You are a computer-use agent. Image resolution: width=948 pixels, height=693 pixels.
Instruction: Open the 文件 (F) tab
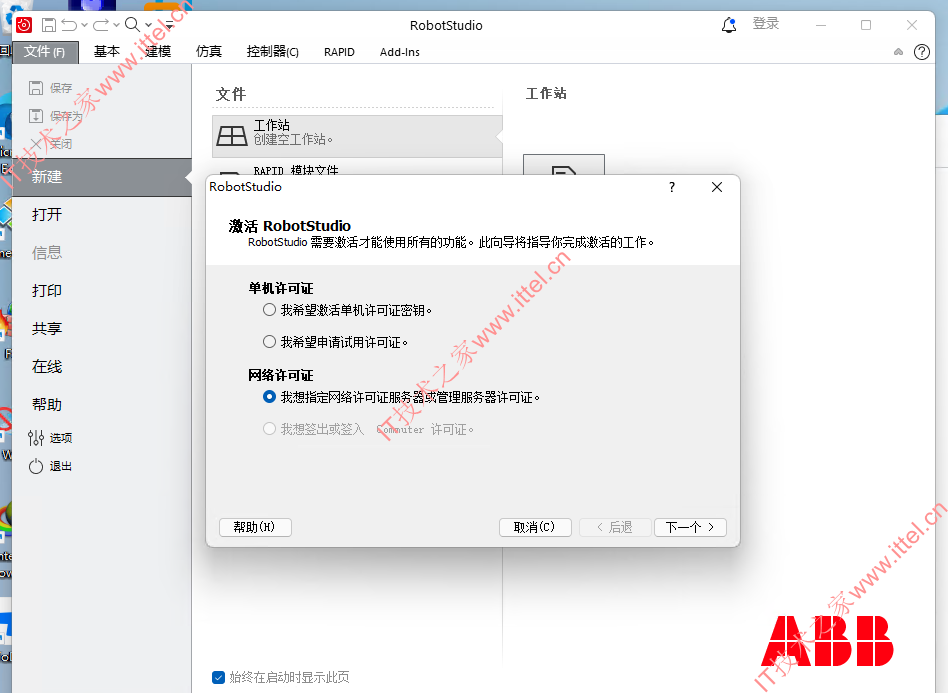point(45,52)
